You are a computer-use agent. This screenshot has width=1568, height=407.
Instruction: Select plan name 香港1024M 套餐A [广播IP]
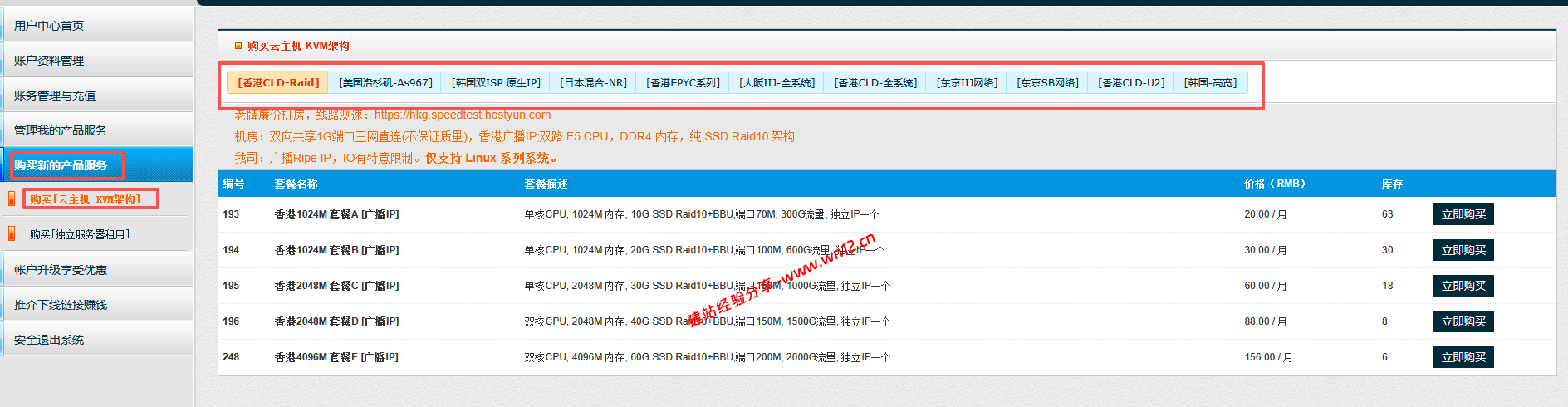tap(336, 214)
